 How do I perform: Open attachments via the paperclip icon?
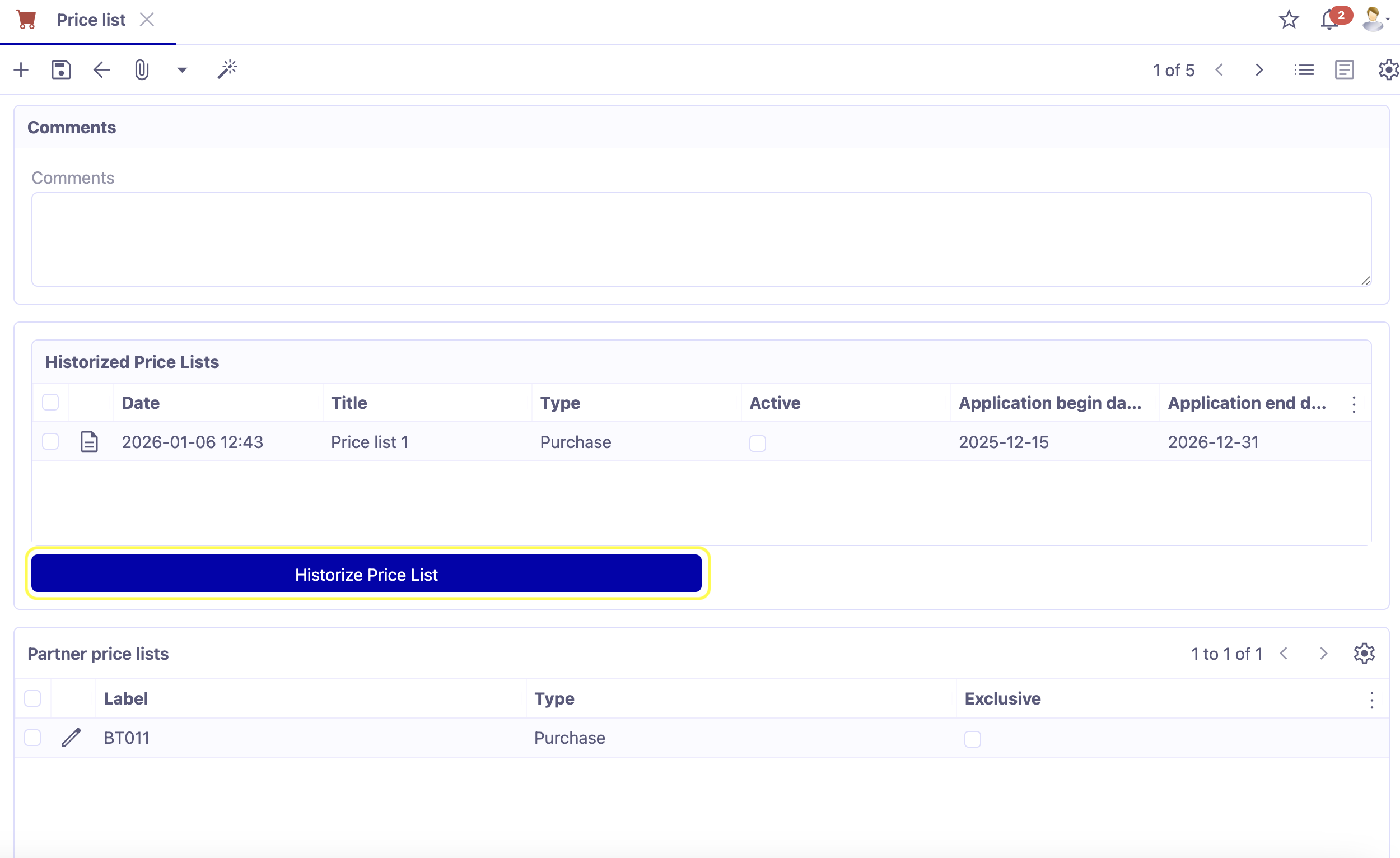142,69
